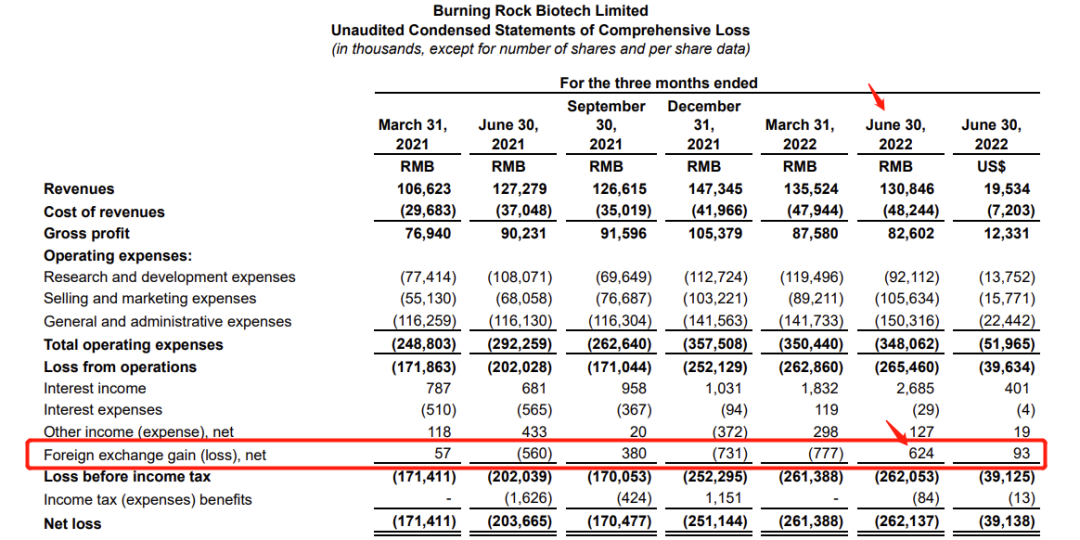This screenshot has height=540, width=1080.
Task: Click foreign exchange value (560)
Action: pos(534,455)
